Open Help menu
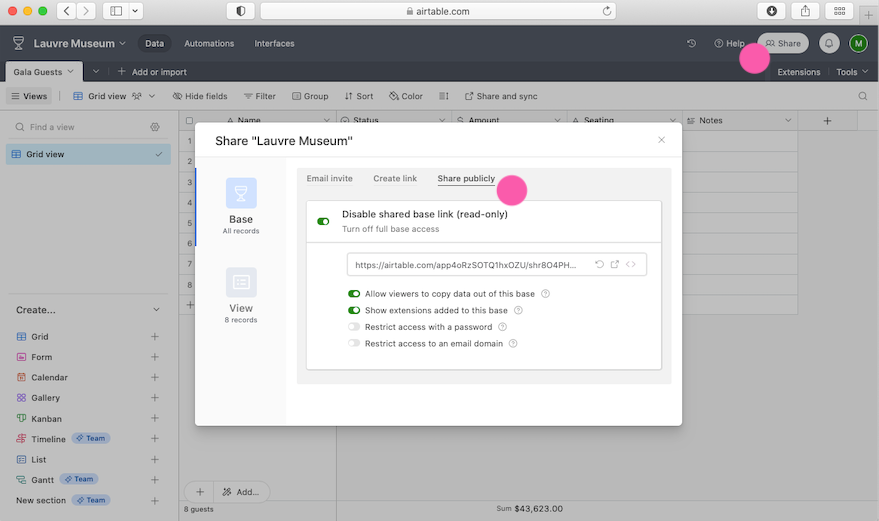879x521 pixels. (x=729, y=43)
